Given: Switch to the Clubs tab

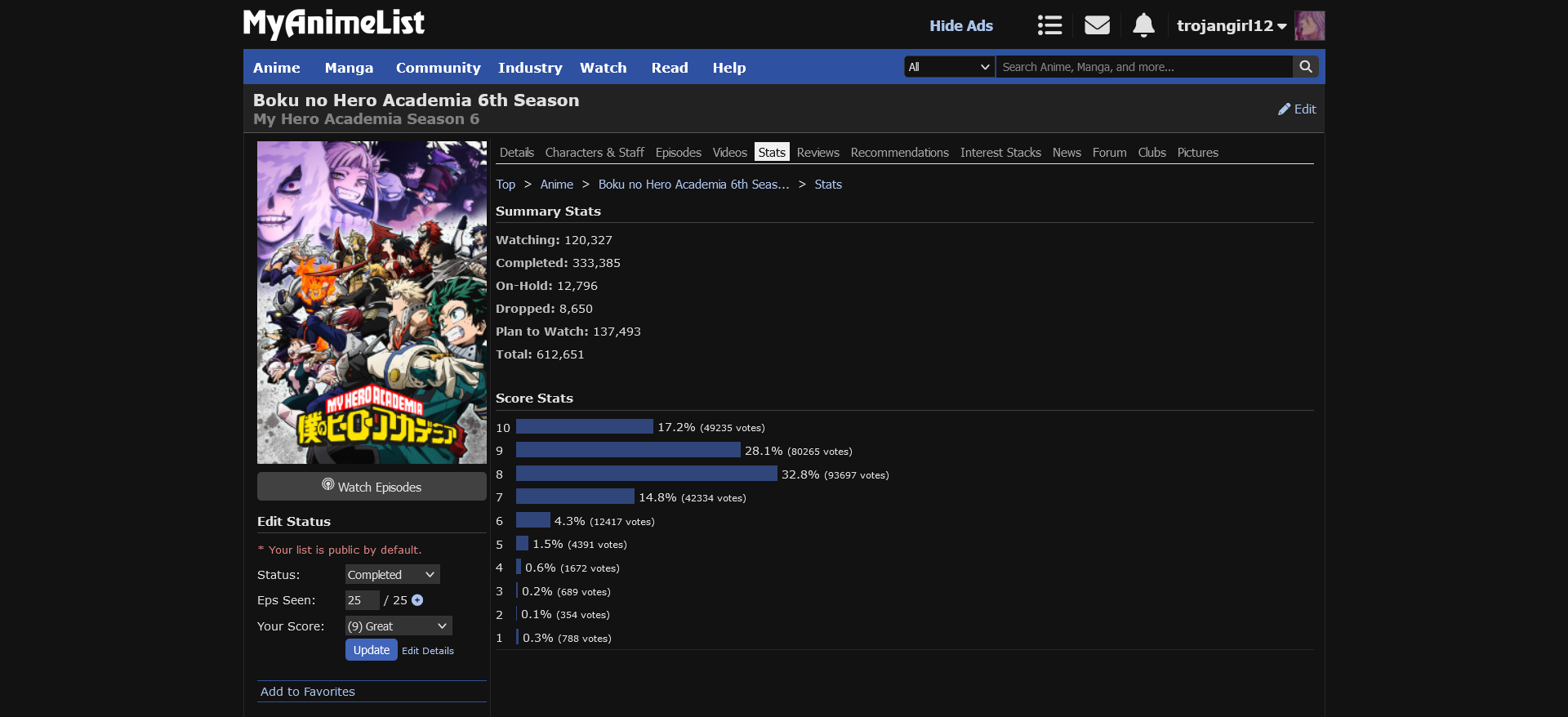Looking at the screenshot, I should point(1151,153).
